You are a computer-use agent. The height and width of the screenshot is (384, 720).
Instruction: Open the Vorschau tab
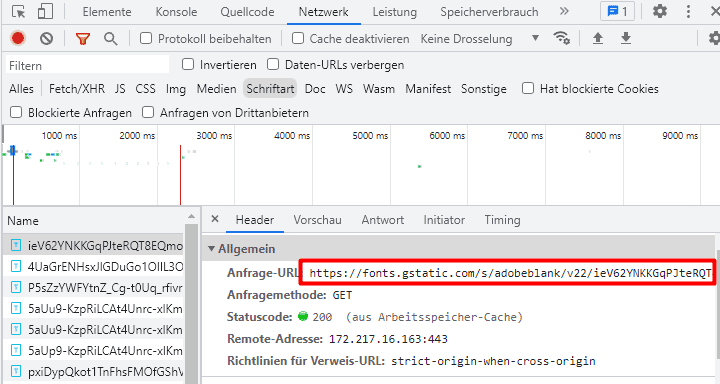(318, 220)
